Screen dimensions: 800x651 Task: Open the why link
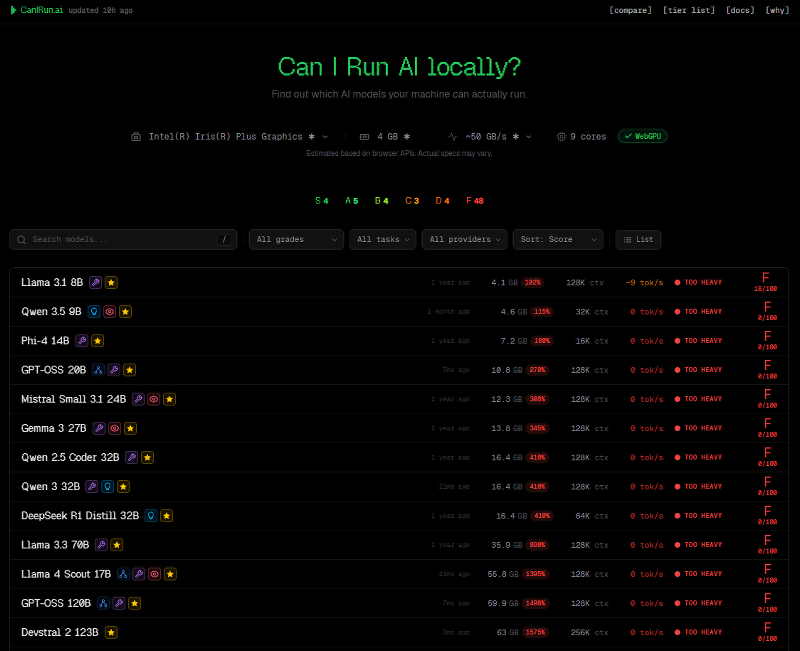[777, 10]
